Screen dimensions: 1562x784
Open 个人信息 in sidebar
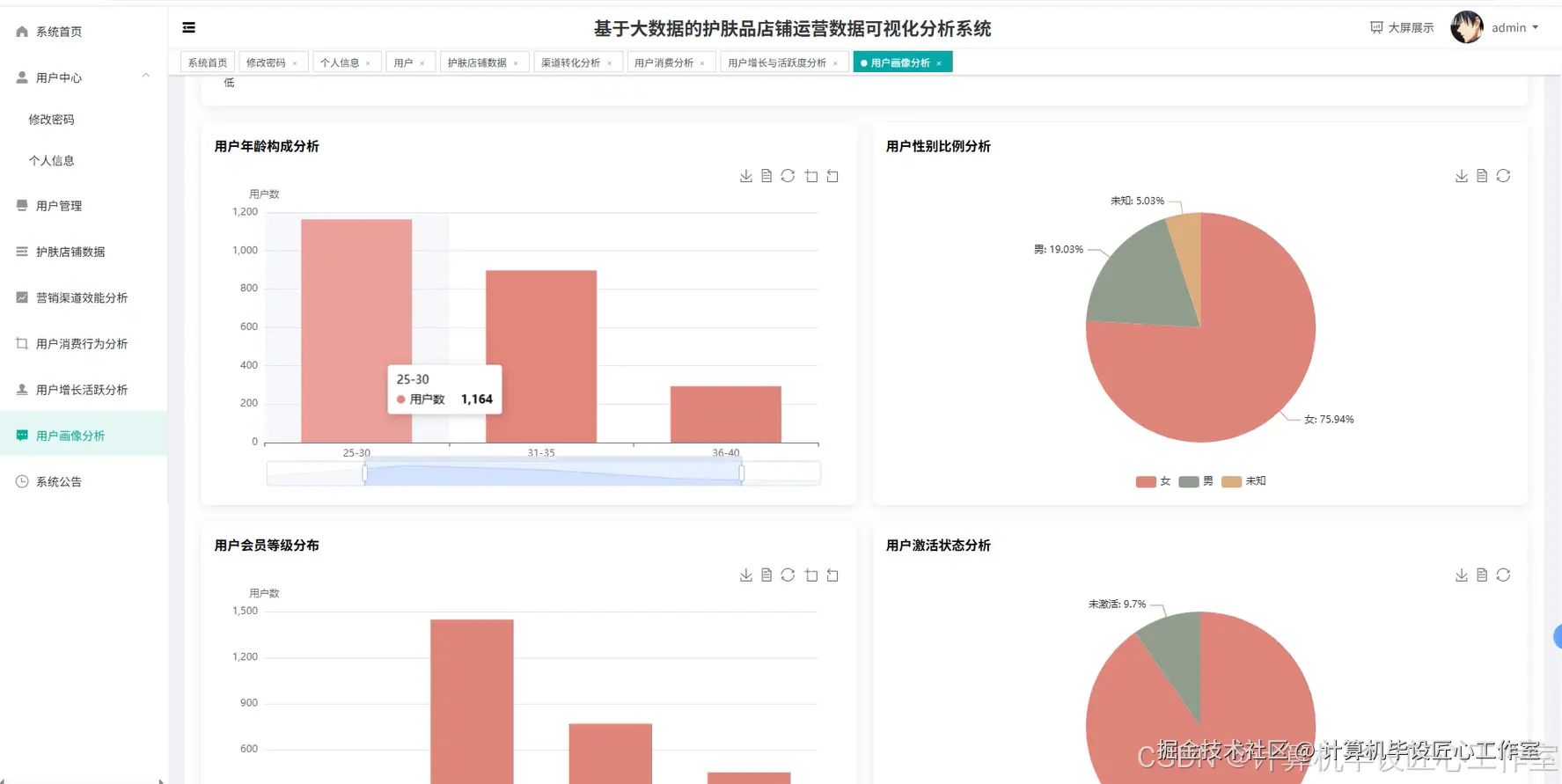pyautogui.click(x=84, y=160)
